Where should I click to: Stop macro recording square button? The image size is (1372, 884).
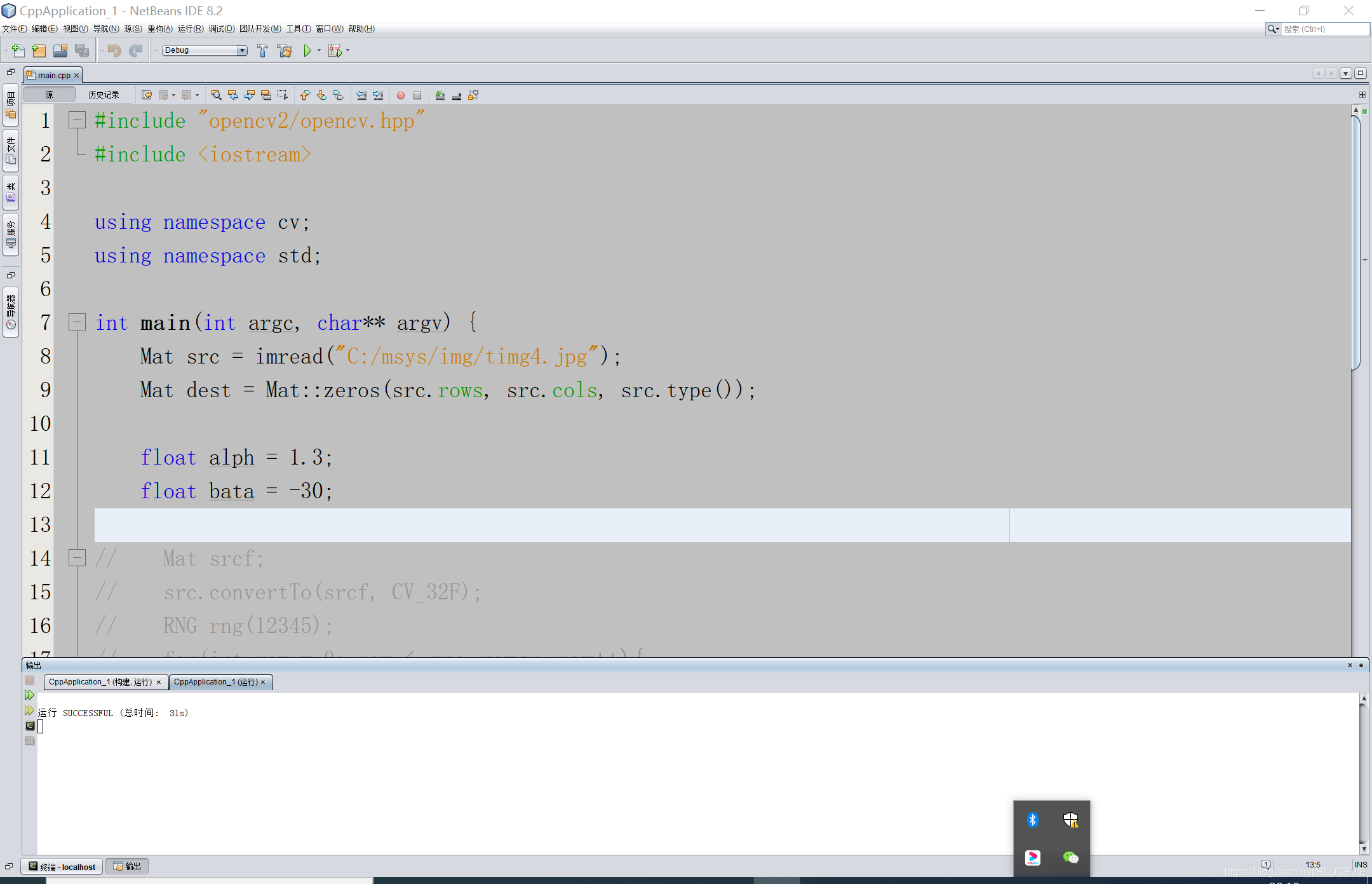pos(417,95)
